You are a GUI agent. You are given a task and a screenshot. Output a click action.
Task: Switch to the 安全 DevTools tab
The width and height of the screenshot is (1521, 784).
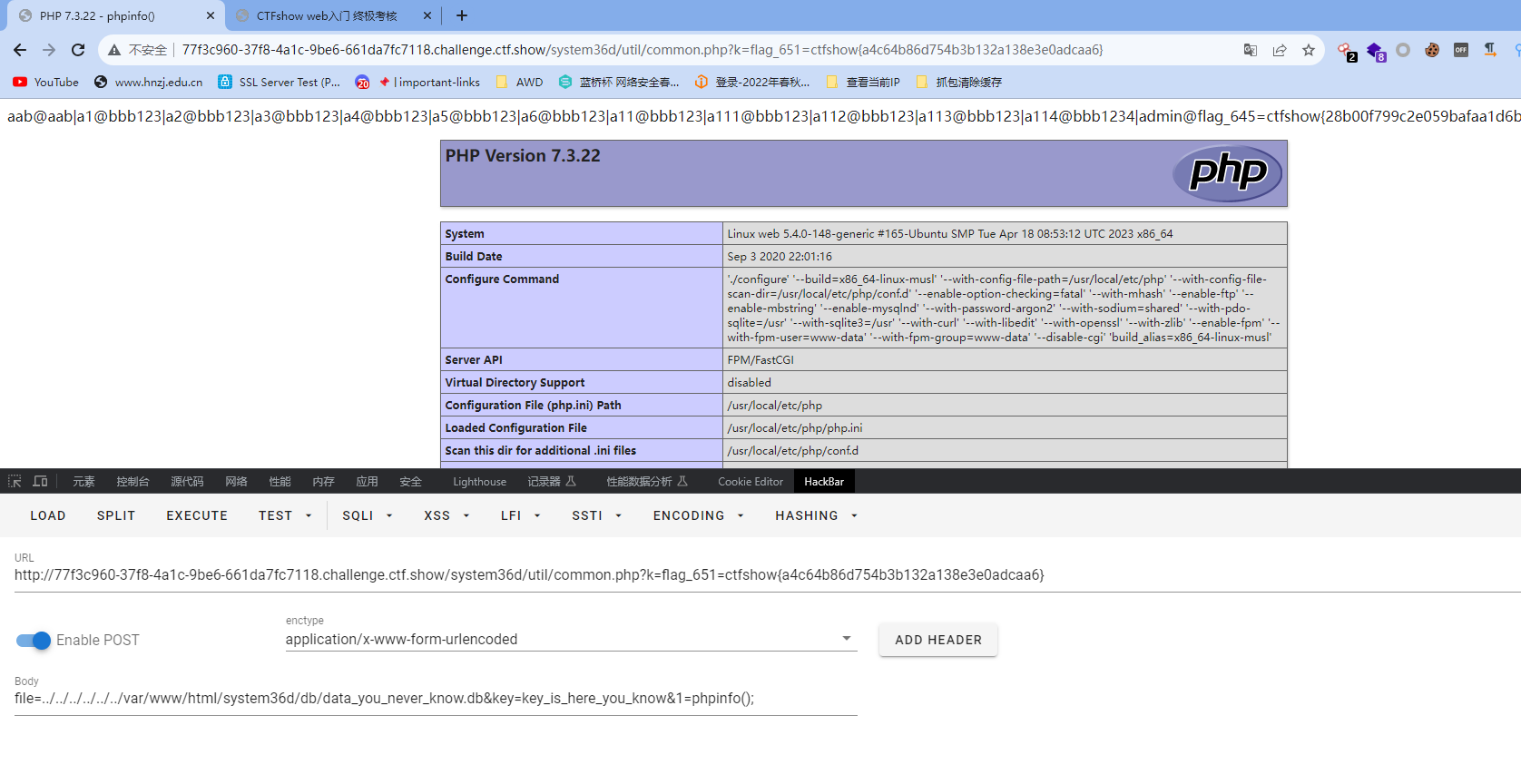coord(410,482)
